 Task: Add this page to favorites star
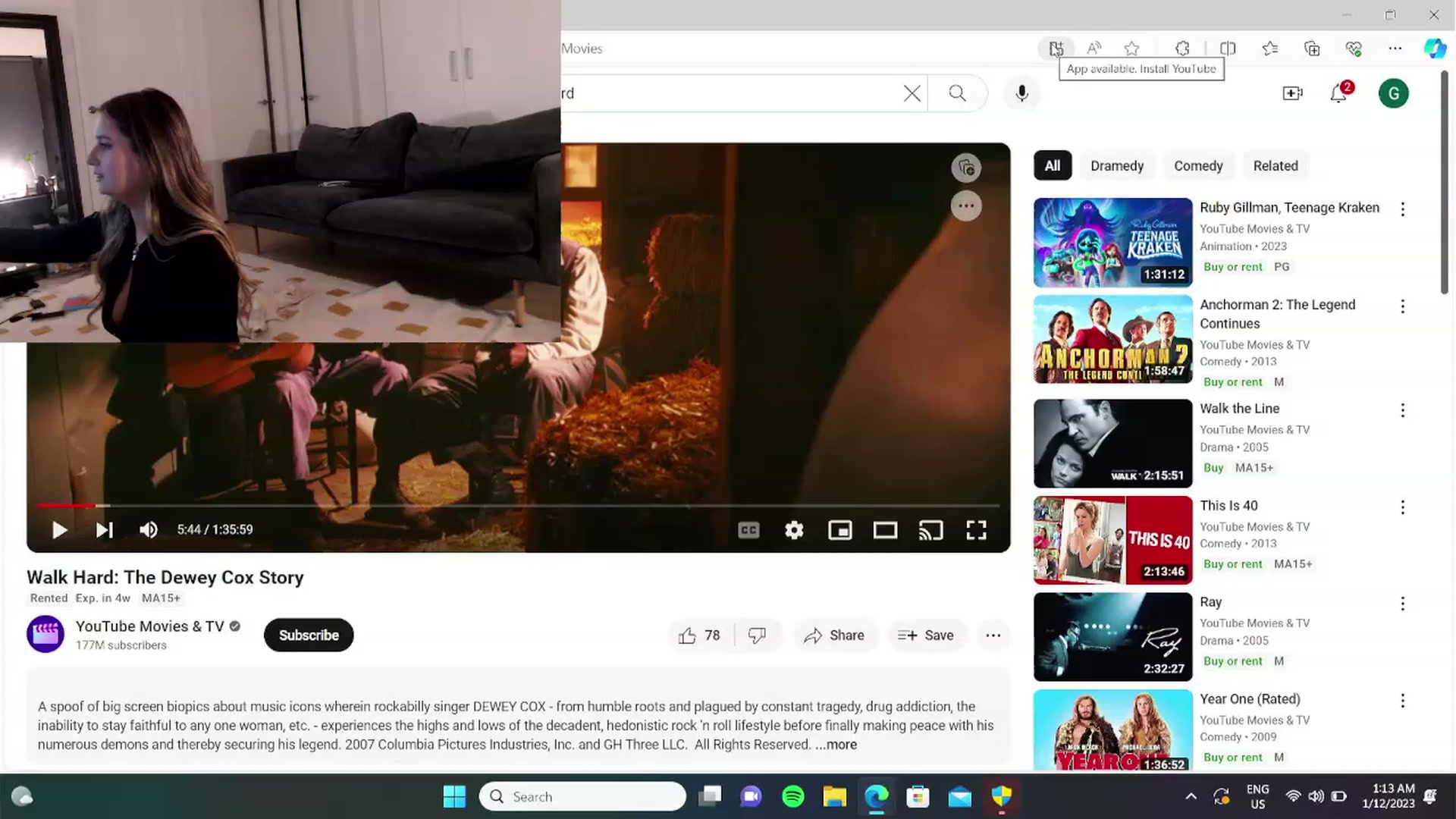pyautogui.click(x=1131, y=49)
